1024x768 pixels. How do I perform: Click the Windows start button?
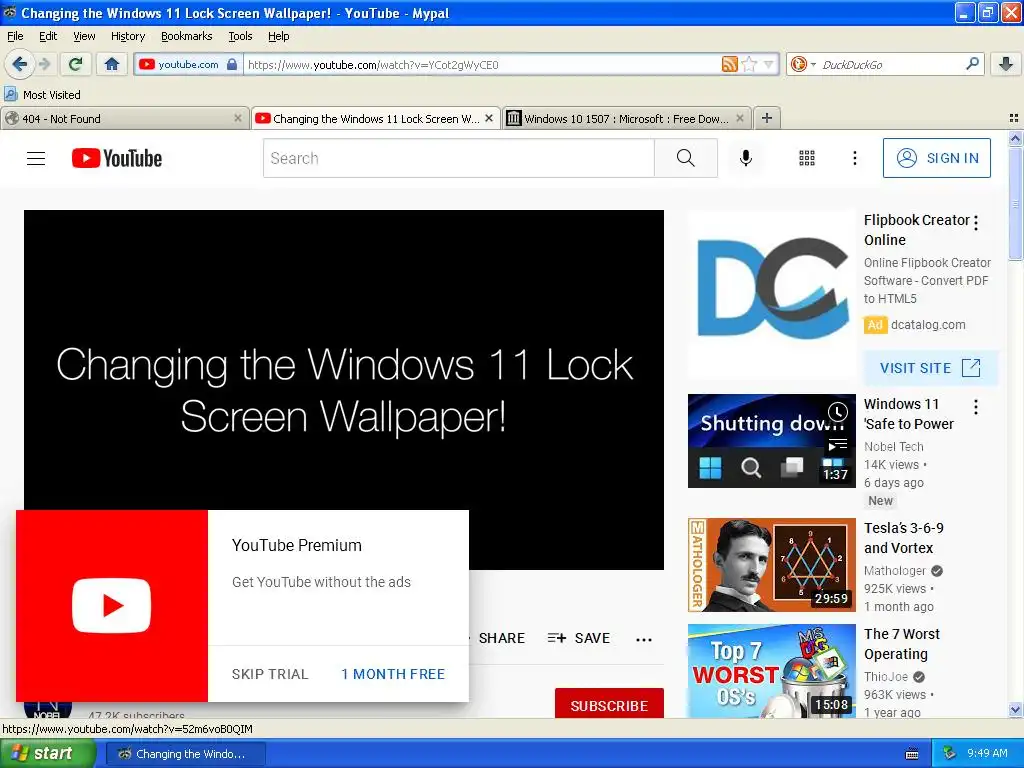tap(48, 754)
